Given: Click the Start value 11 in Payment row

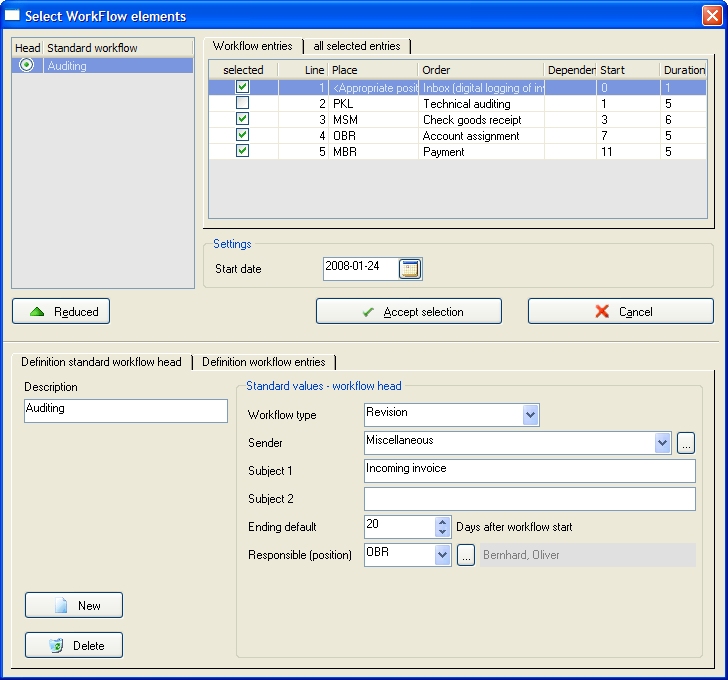Looking at the screenshot, I should 628,152.
